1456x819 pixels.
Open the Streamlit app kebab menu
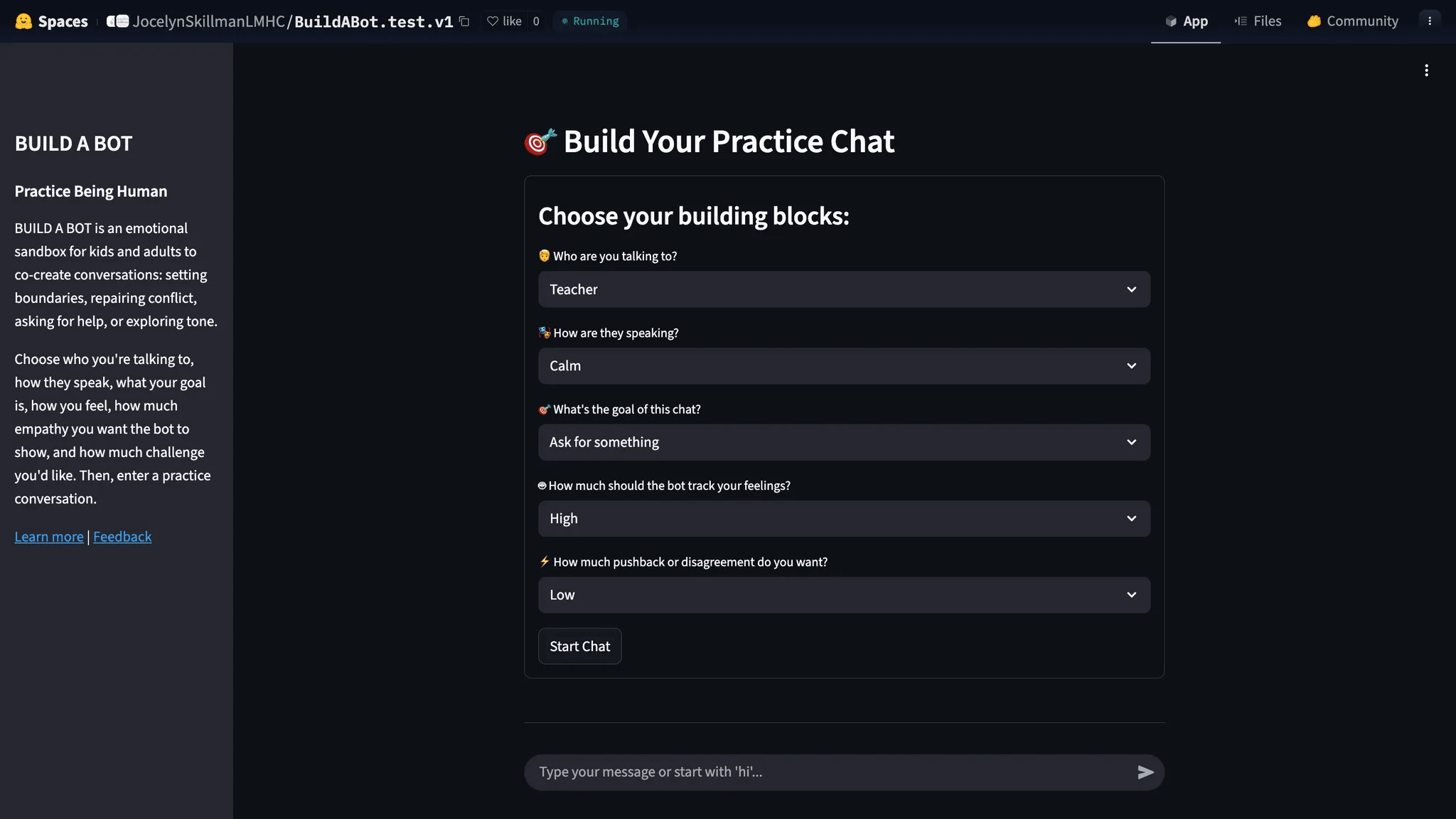click(1426, 70)
